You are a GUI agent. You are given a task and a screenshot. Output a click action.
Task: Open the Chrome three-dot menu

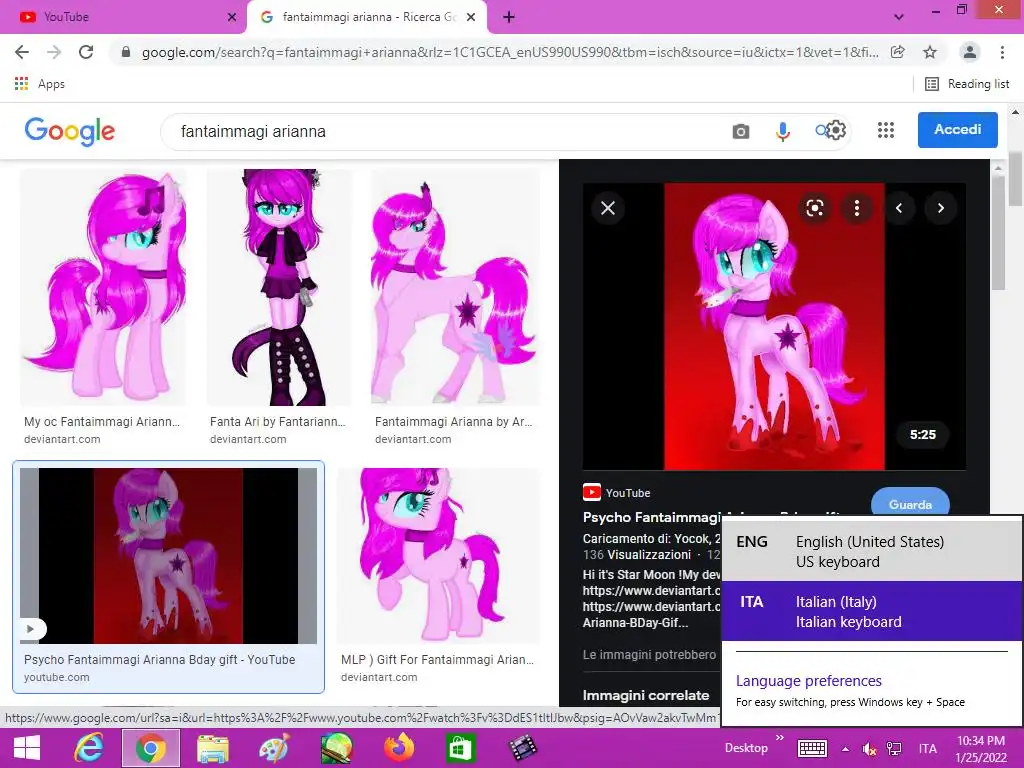[1002, 52]
